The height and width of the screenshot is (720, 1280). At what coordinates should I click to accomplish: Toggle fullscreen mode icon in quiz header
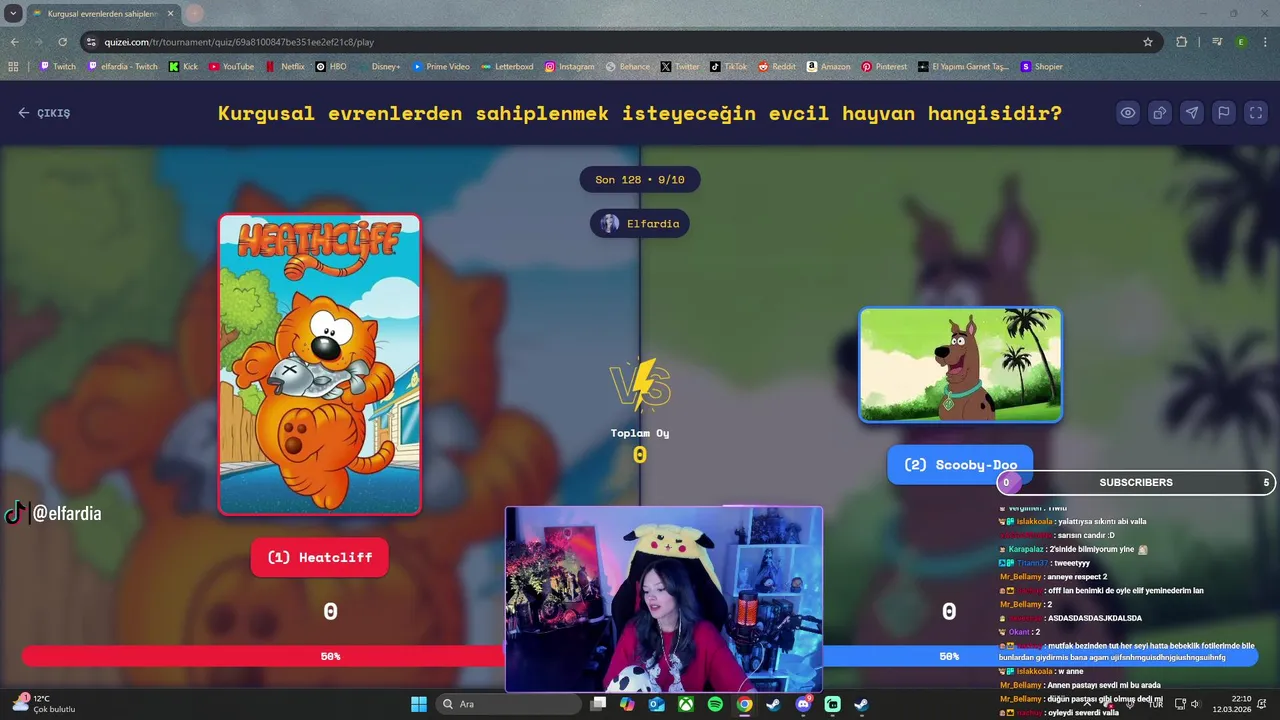[x=1256, y=113]
